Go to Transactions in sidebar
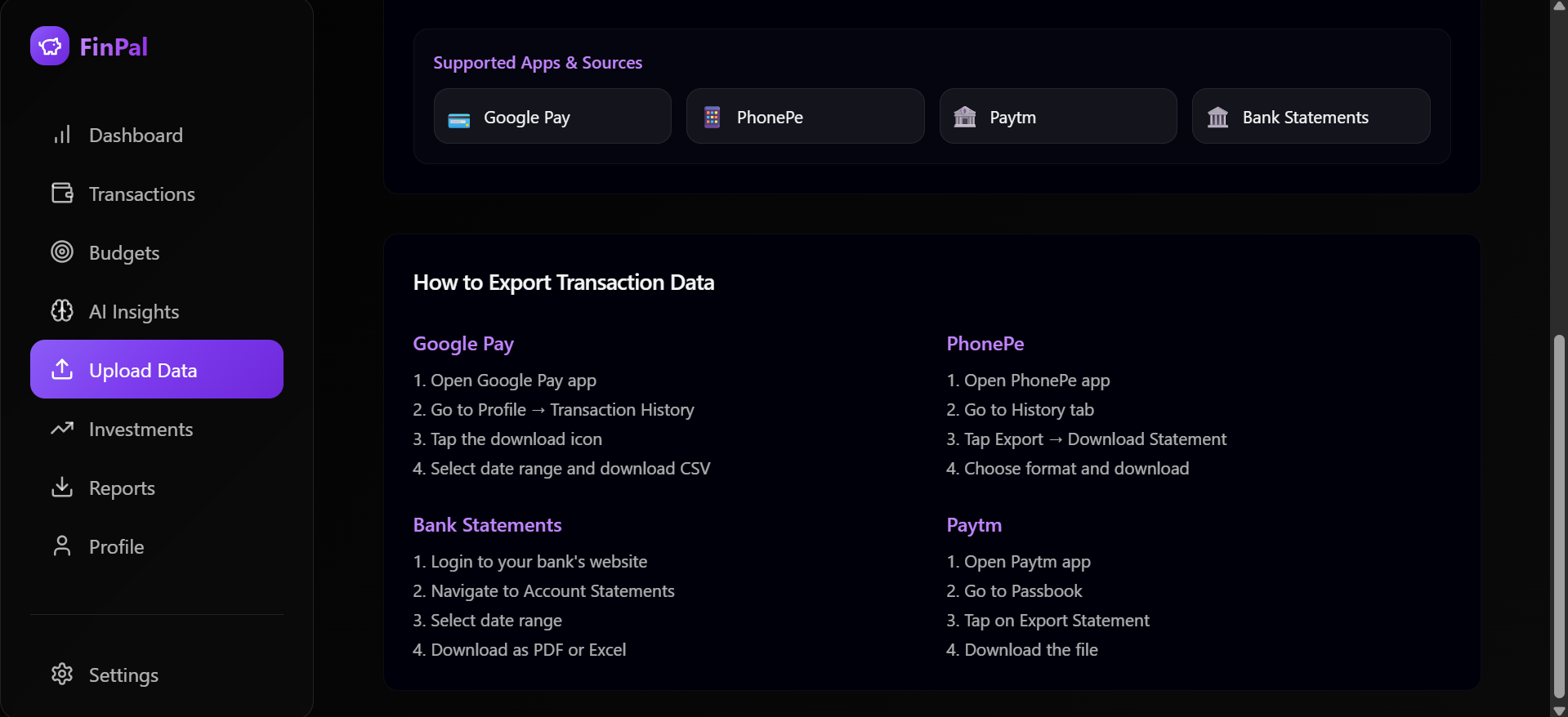The width and height of the screenshot is (1568, 717). pos(157,194)
